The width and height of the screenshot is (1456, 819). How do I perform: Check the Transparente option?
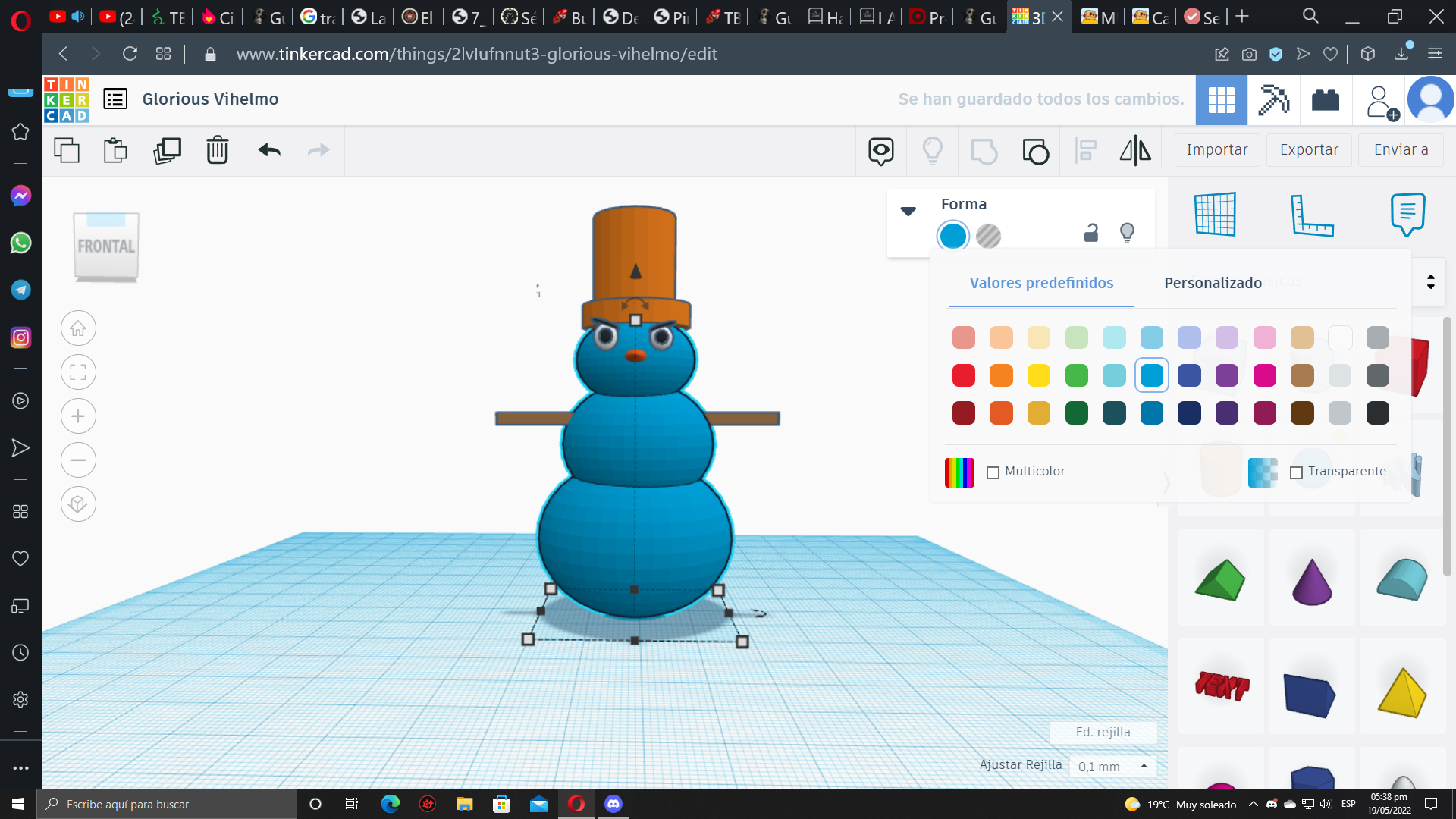tap(1297, 472)
